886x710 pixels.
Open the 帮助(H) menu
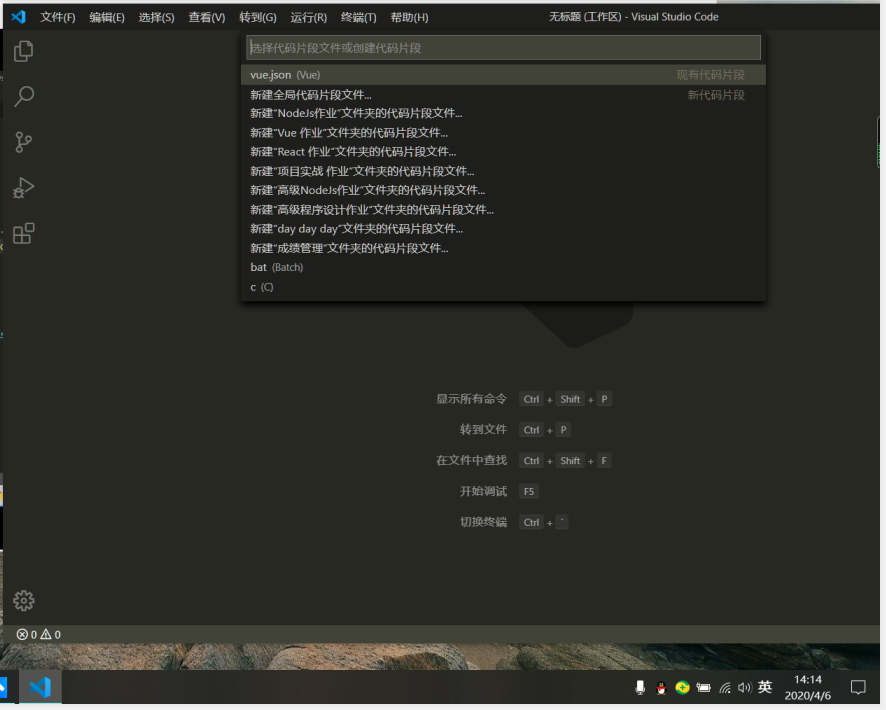410,17
